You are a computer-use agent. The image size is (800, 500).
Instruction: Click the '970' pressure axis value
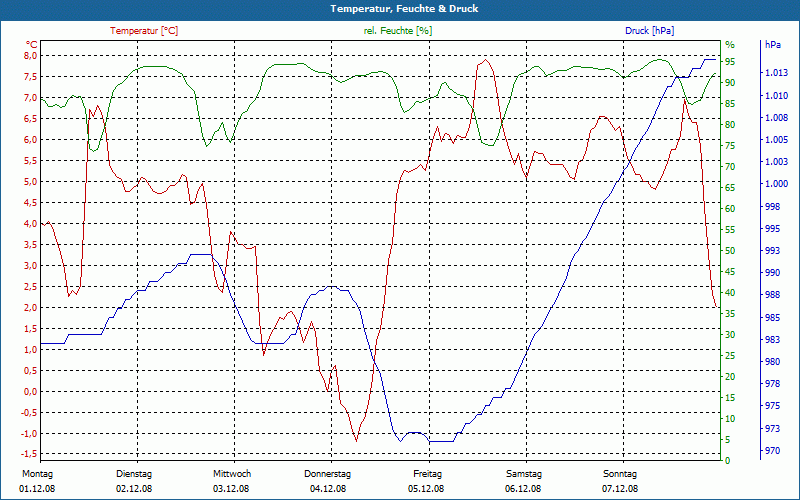coord(772,451)
